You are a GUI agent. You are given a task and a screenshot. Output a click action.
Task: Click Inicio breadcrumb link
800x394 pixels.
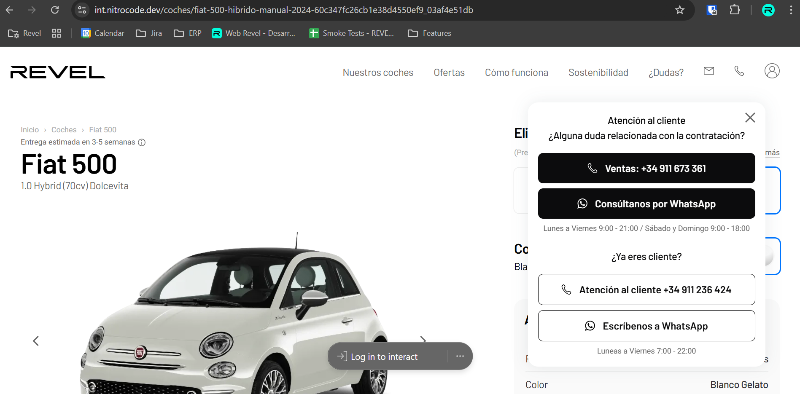pyautogui.click(x=30, y=130)
